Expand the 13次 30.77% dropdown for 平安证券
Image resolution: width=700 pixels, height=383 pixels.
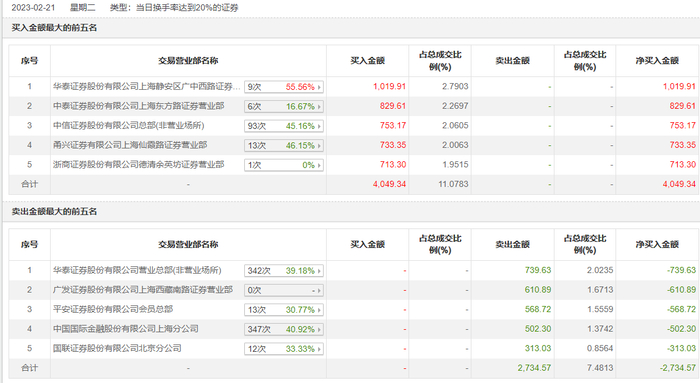[283, 310]
